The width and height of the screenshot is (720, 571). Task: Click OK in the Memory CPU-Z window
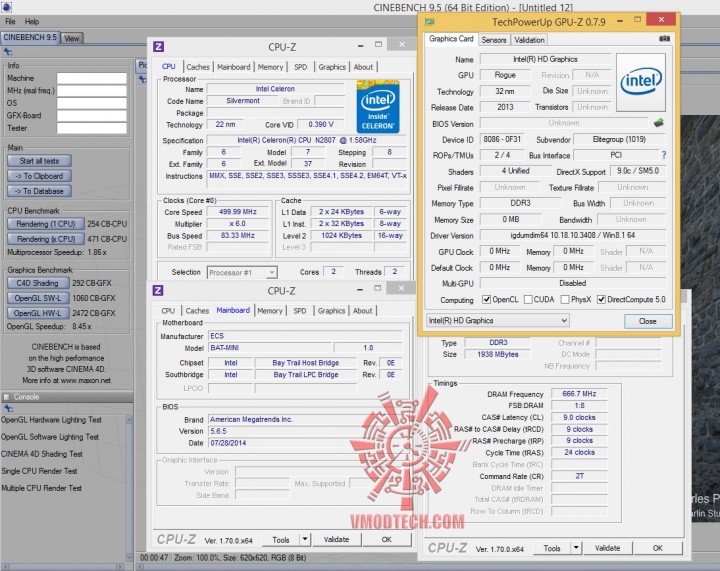(x=657, y=548)
